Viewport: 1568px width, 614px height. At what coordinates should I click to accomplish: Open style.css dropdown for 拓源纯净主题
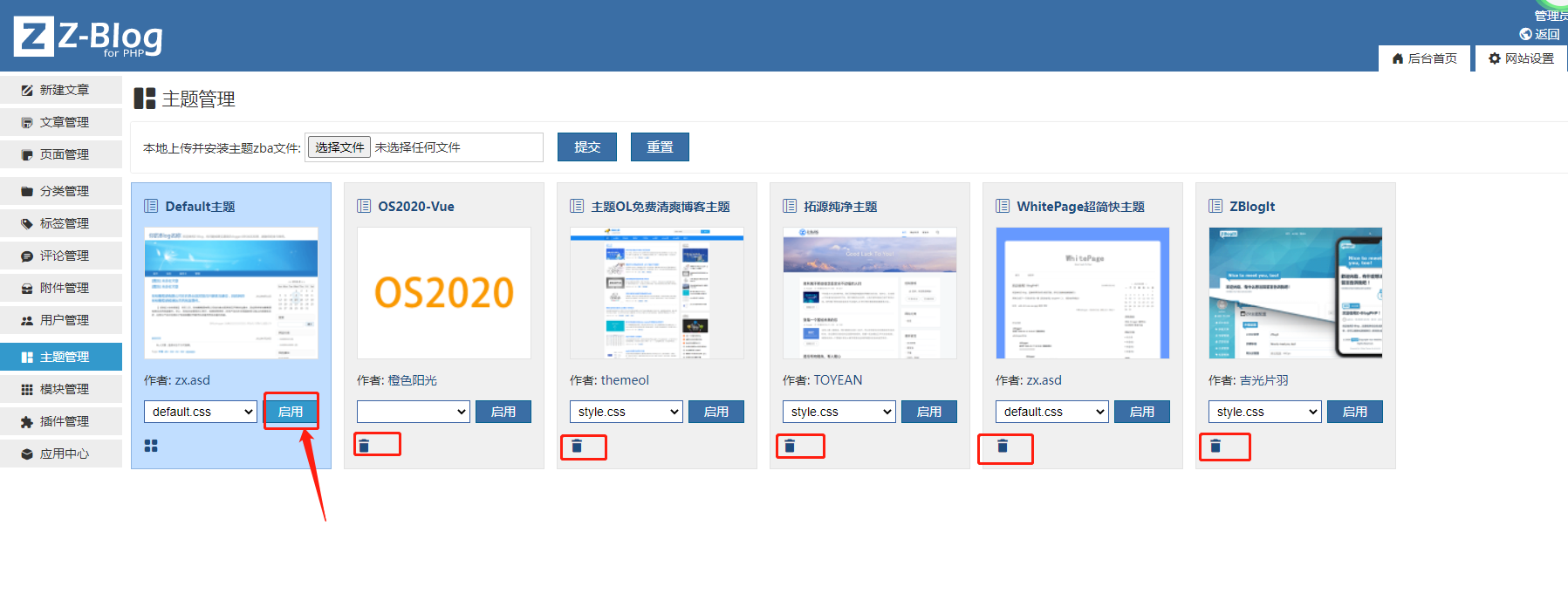click(839, 412)
